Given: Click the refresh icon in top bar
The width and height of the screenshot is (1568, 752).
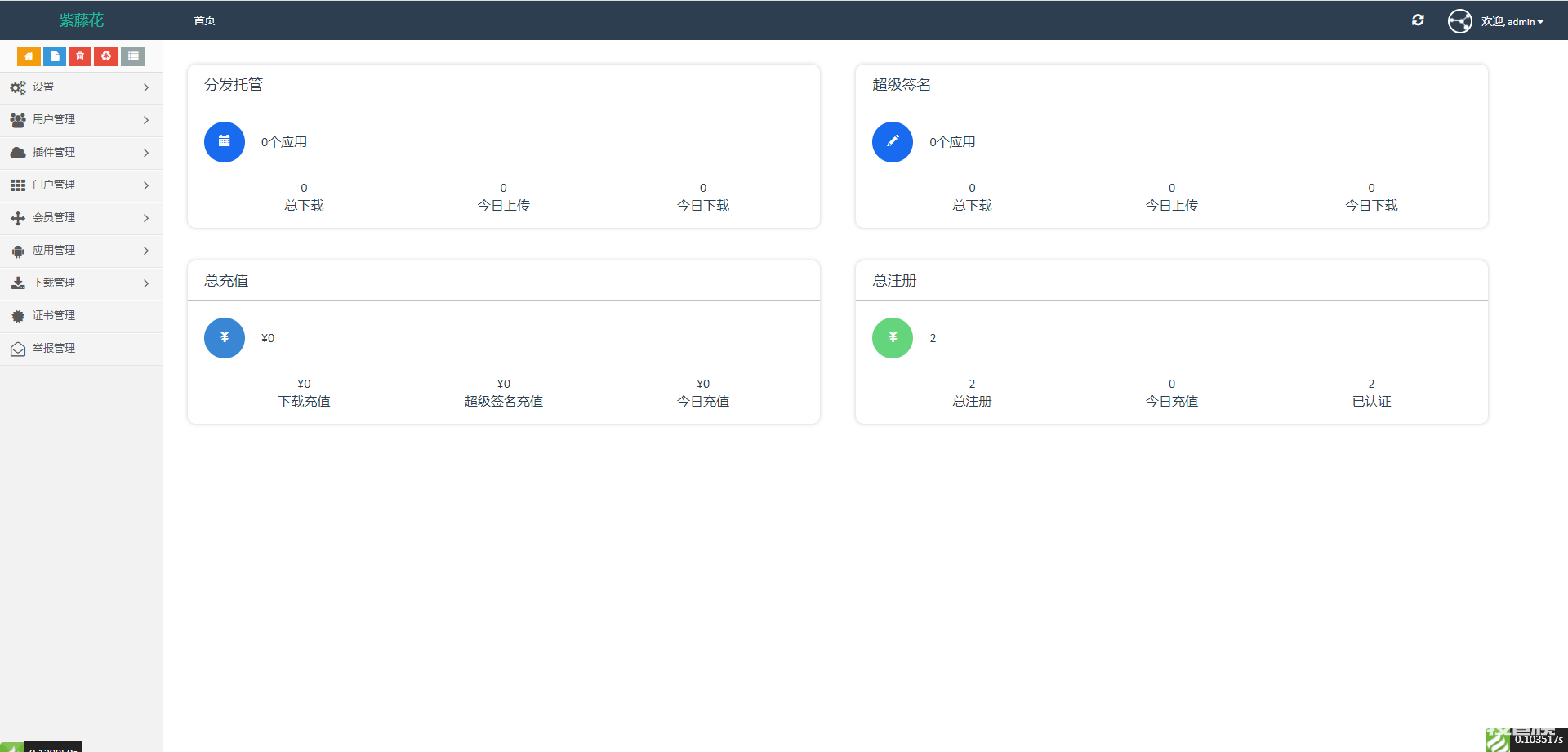Looking at the screenshot, I should (1418, 20).
